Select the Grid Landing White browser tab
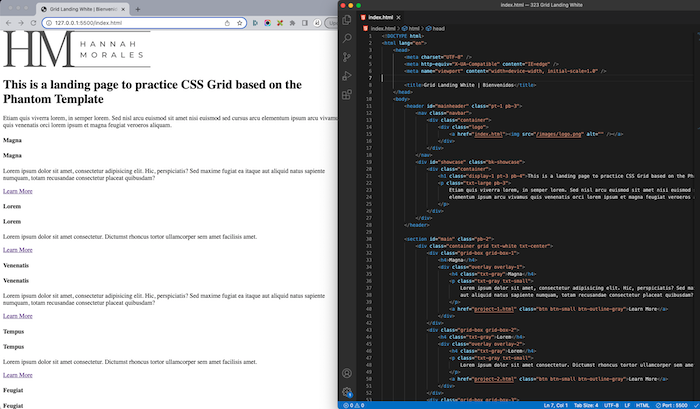Viewport: 700px width, 409px height. (83, 9)
